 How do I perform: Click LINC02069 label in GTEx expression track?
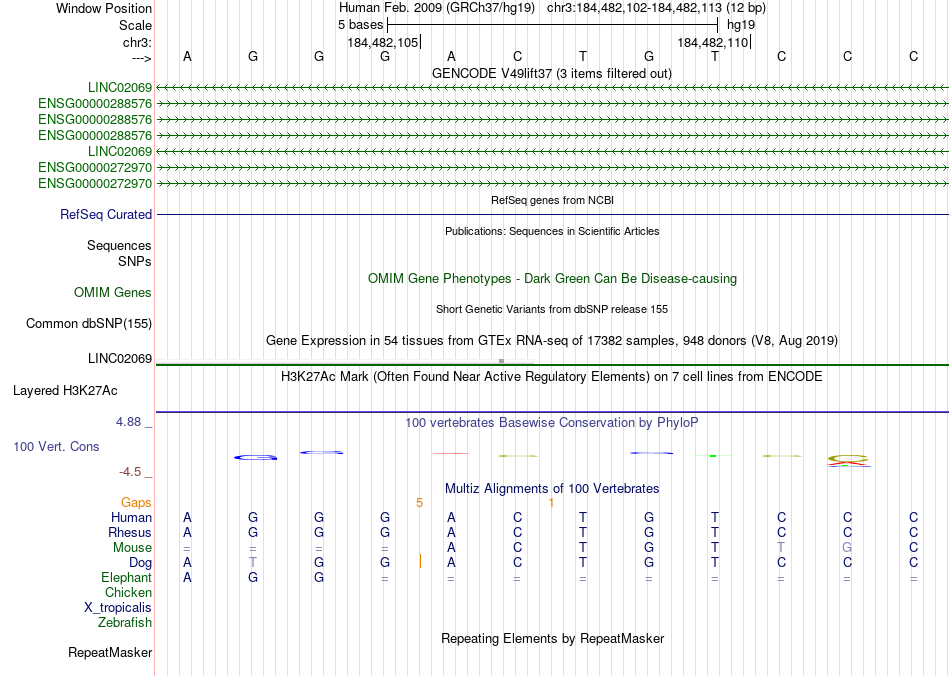coord(120,359)
